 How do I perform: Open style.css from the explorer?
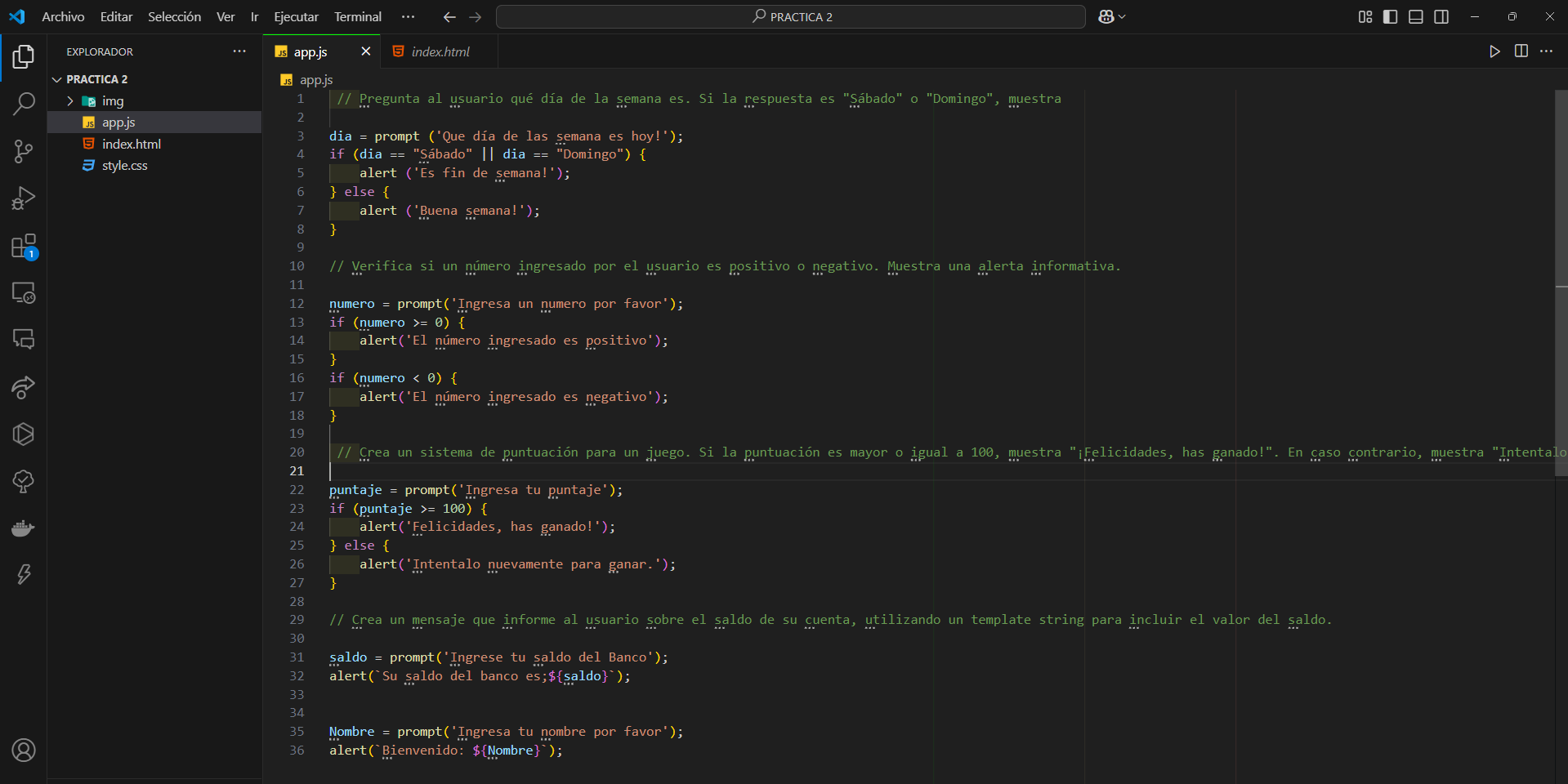[x=154, y=165]
